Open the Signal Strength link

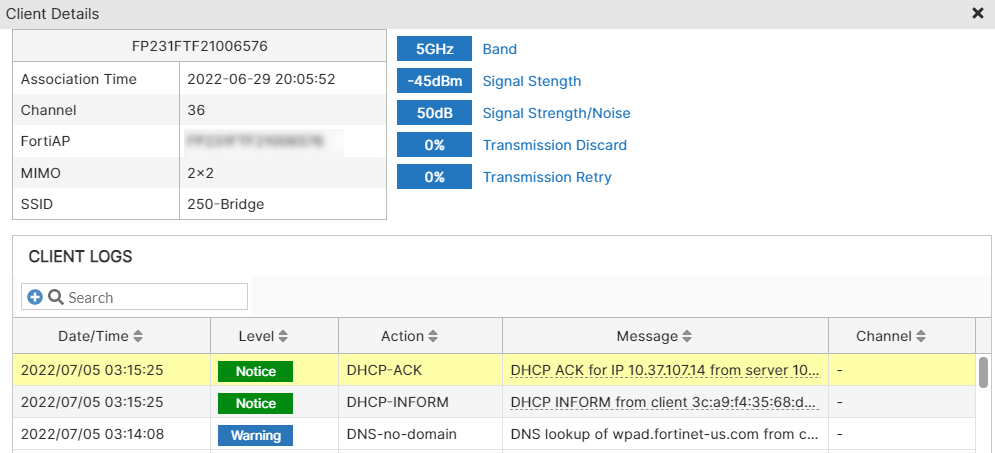pyautogui.click(x=532, y=81)
